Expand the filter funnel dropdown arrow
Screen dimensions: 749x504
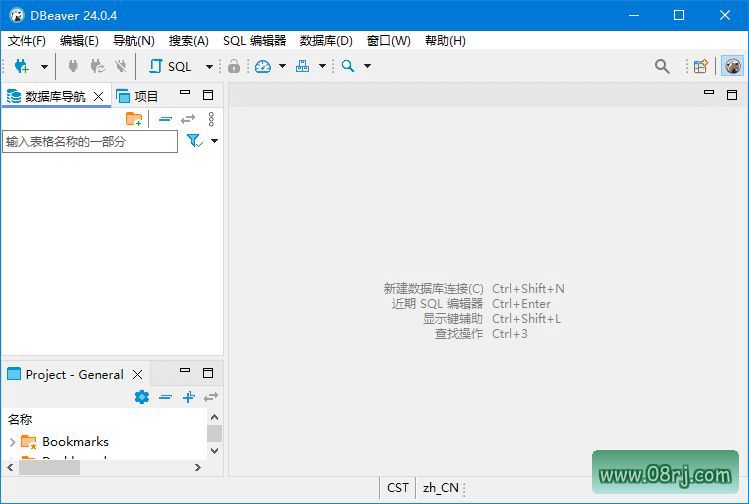[214, 141]
